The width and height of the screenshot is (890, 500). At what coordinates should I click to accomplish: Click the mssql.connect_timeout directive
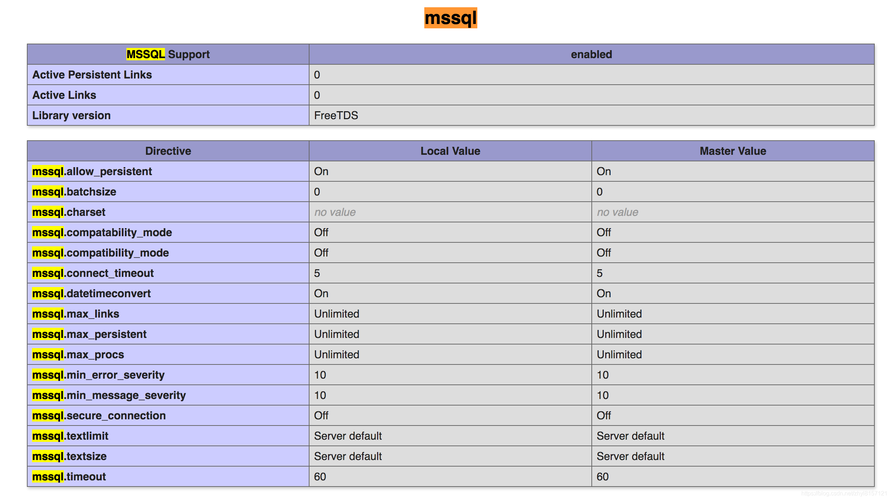(93, 274)
